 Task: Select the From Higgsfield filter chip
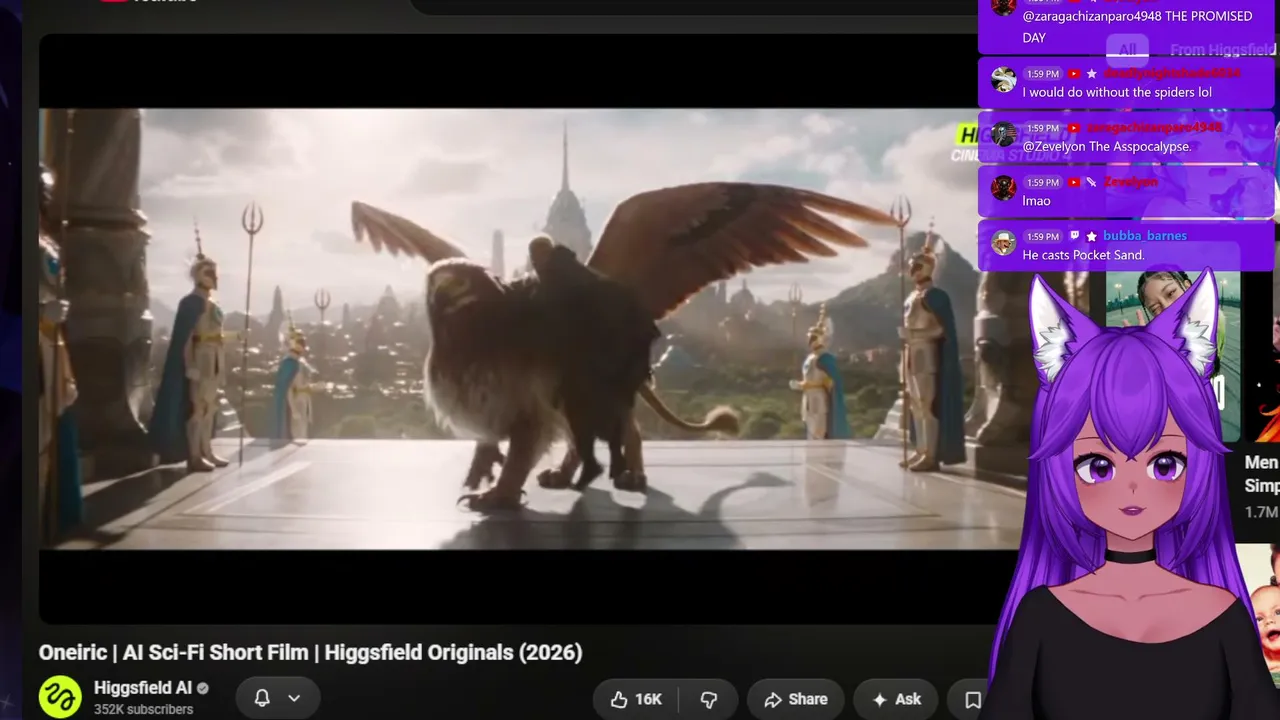point(1221,50)
